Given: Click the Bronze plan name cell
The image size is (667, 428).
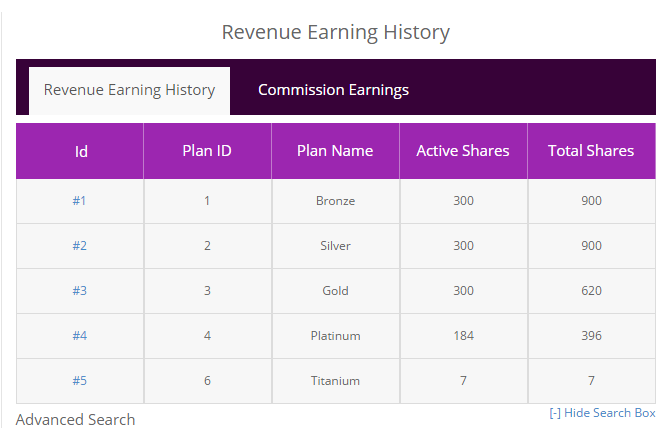Looking at the screenshot, I should pyautogui.click(x=335, y=201).
